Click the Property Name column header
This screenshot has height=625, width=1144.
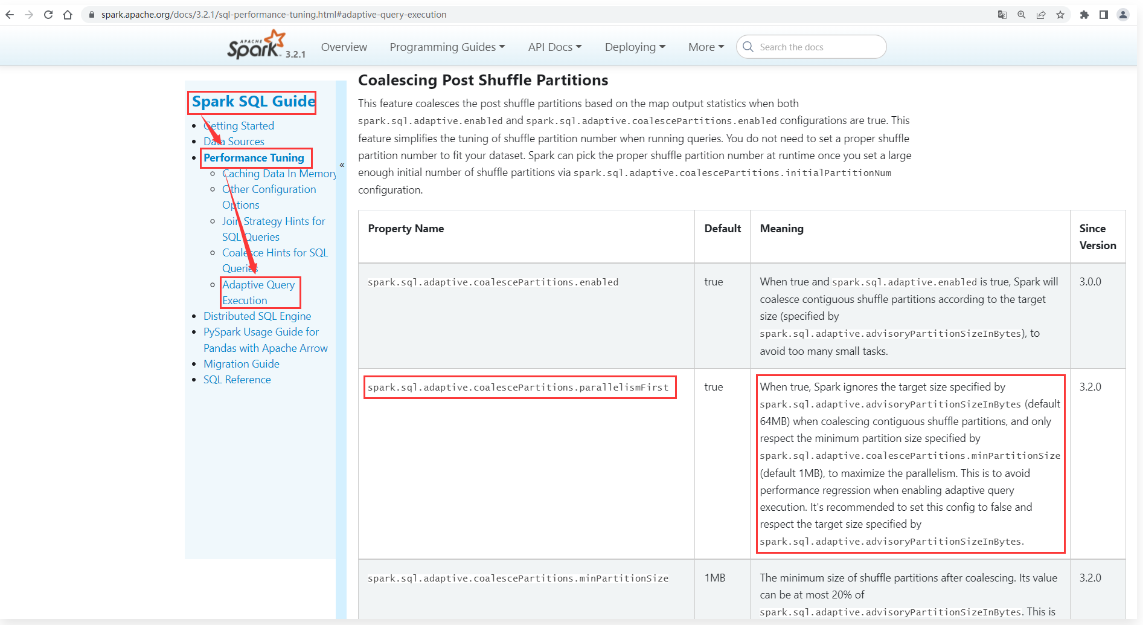coord(406,228)
